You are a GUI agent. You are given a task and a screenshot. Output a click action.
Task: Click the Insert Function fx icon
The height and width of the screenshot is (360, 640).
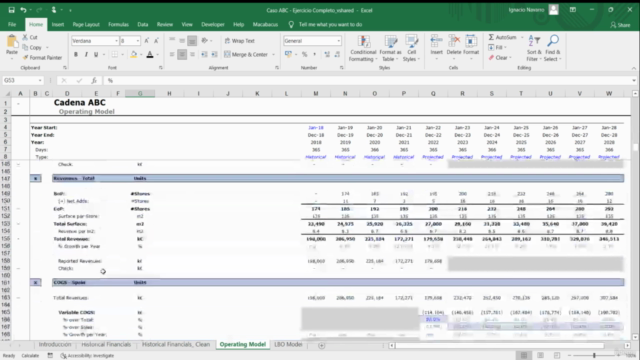click(94, 80)
